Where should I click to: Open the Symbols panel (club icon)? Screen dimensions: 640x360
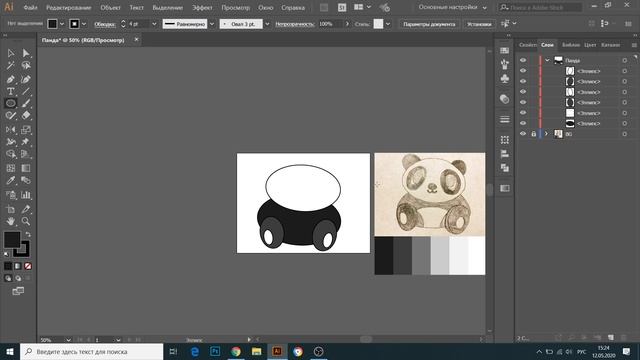[x=504, y=78]
